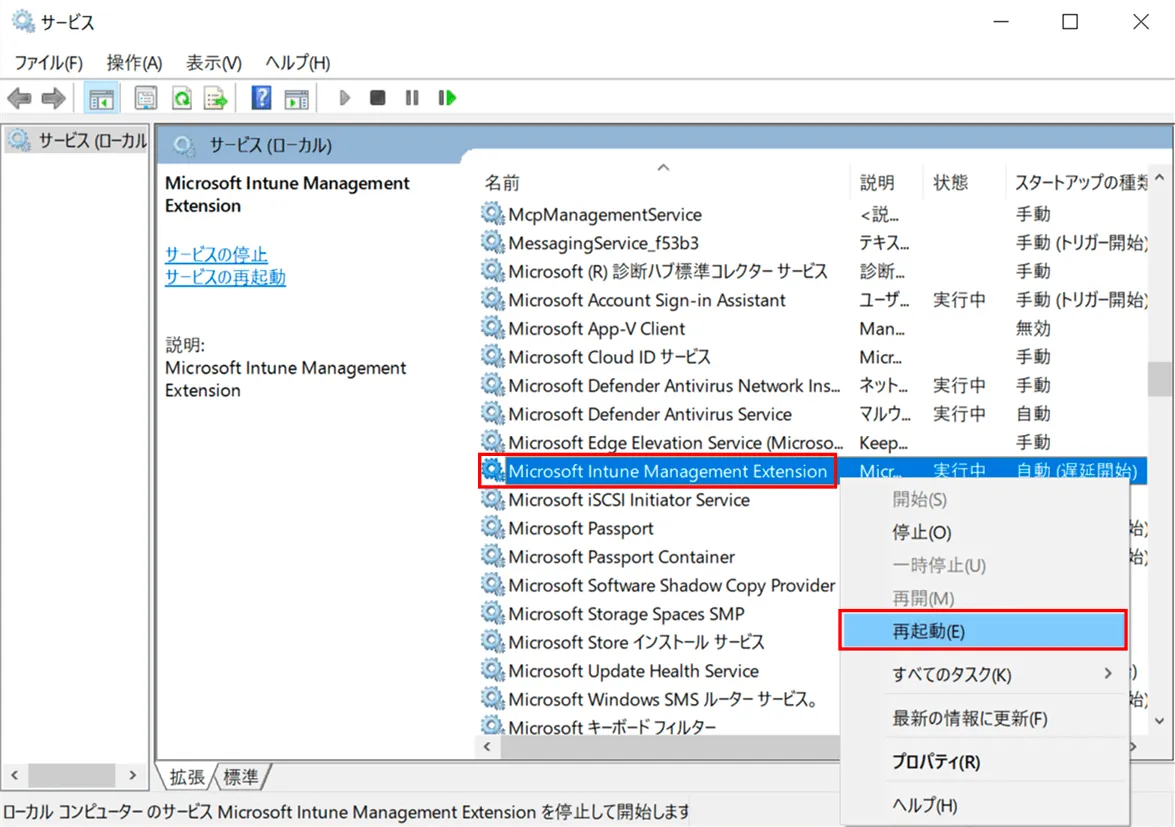
Task: Click gear icon of McpManagementService row
Action: [492, 214]
